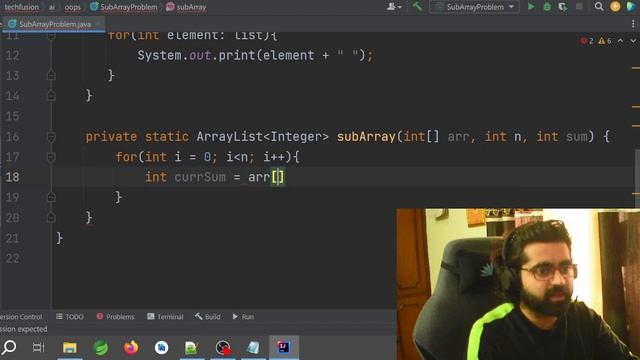Screen dimensions: 640x360
Task: Click the techfusion breadcrumb
Action: [x=22, y=7]
